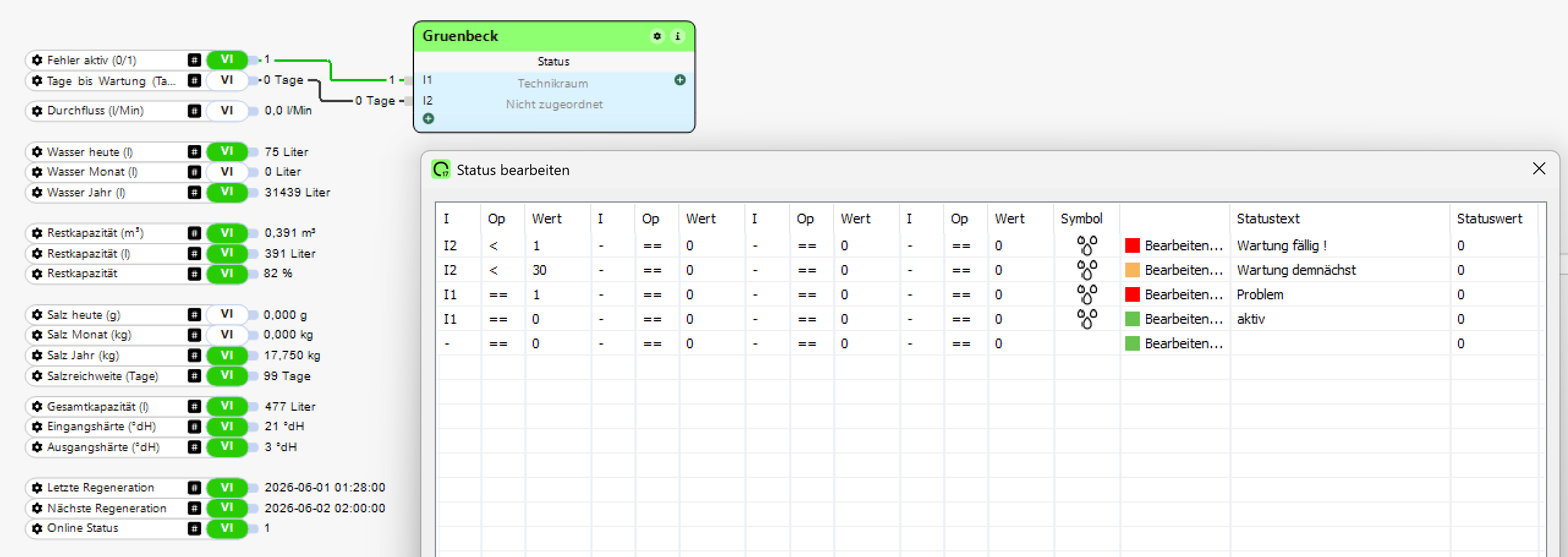Viewport: 1568px width, 557px height.
Task: Click Bearbeiten... in the Wartung demnächst row
Action: (1184, 270)
